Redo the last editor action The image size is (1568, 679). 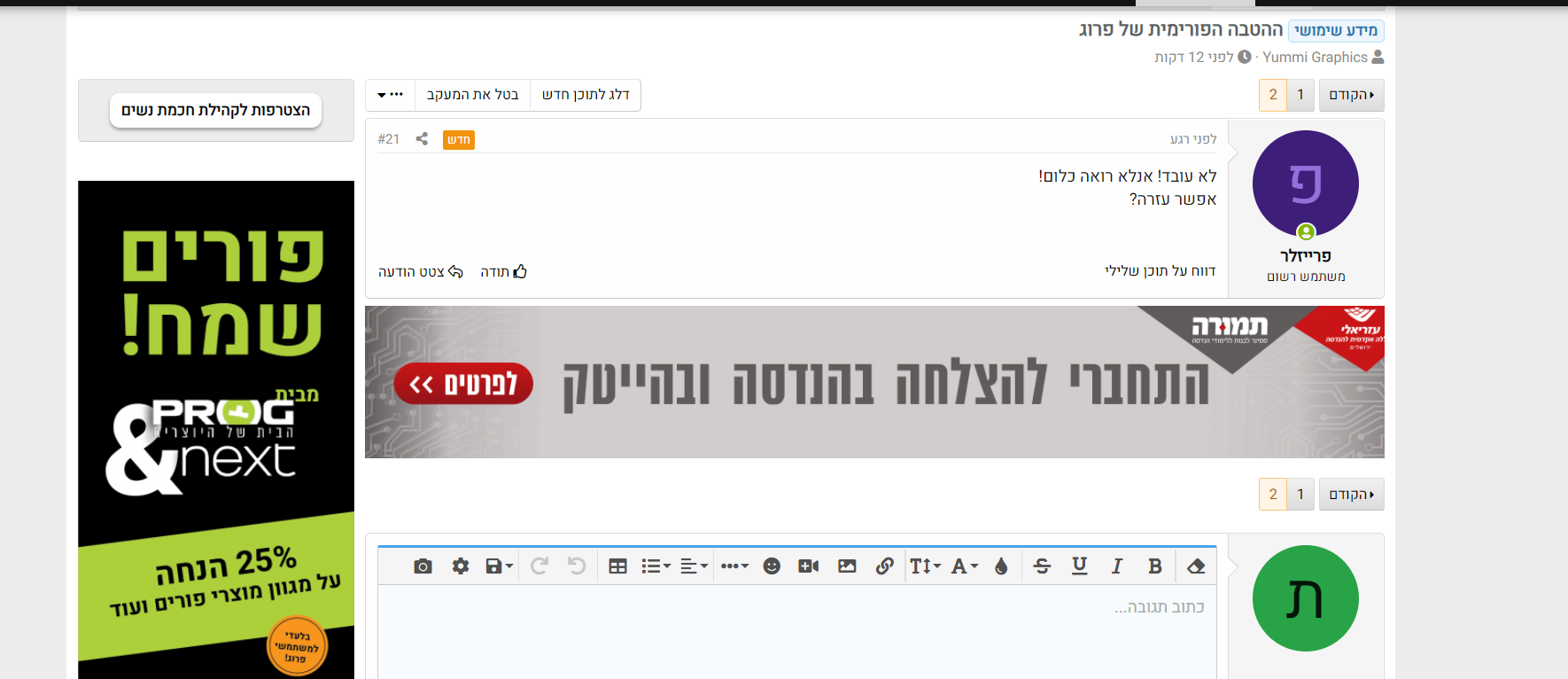pos(539,566)
